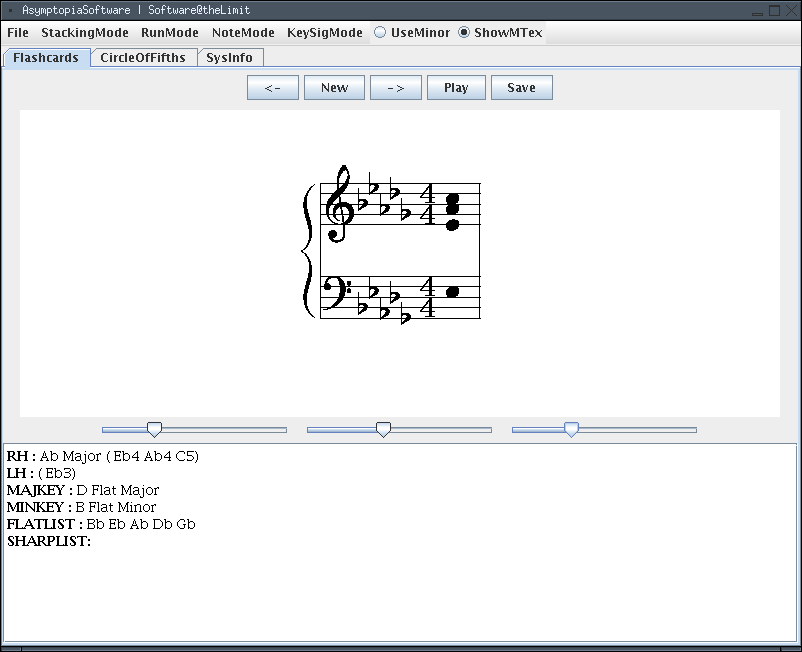The width and height of the screenshot is (802, 652).
Task: Switch to the SysInfo tab
Action: 230,57
